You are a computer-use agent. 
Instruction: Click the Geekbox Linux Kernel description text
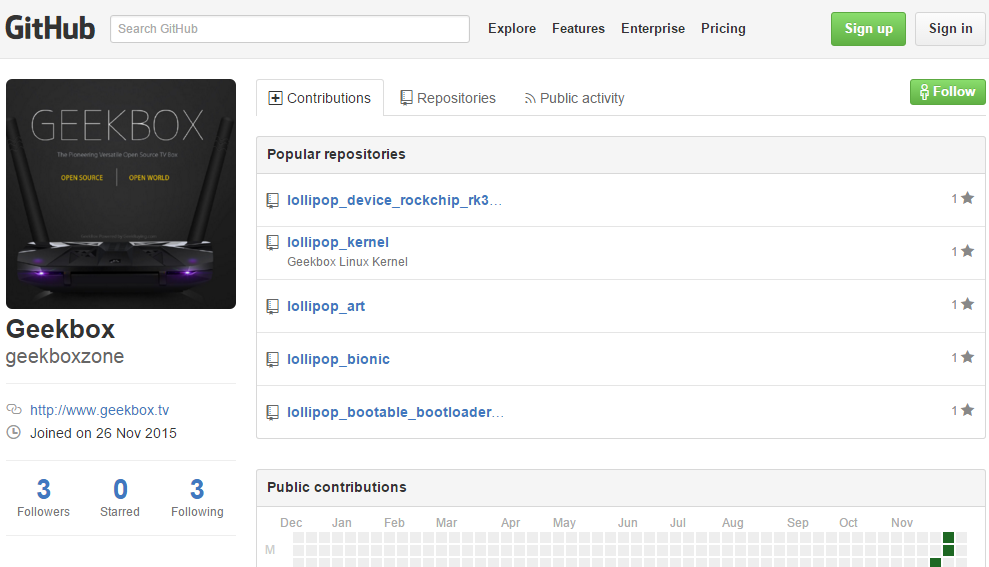(348, 262)
